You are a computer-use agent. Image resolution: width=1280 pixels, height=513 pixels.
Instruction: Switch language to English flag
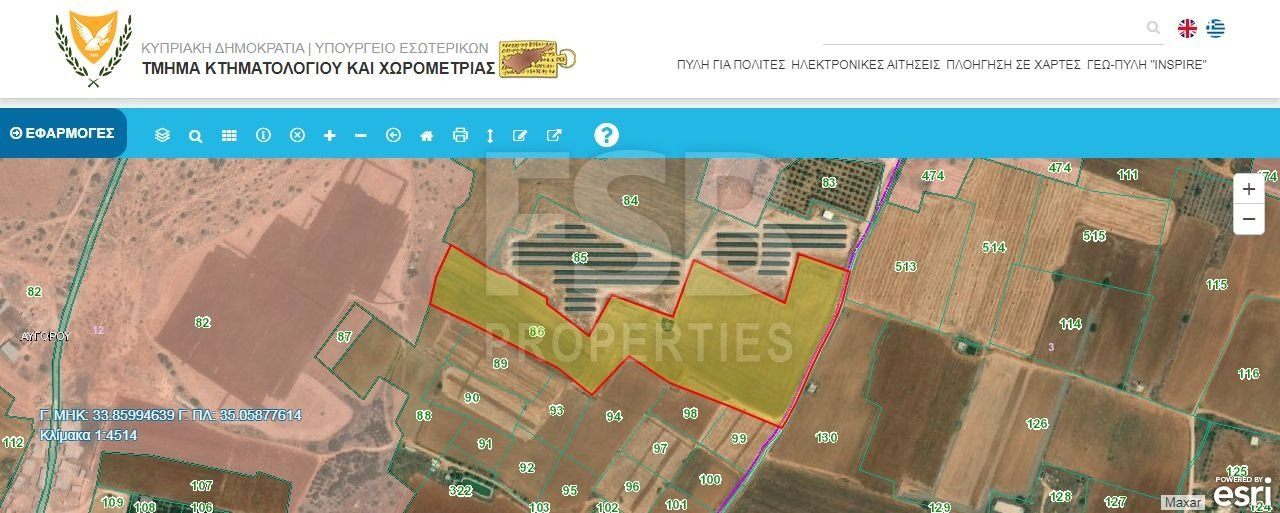tap(1187, 28)
